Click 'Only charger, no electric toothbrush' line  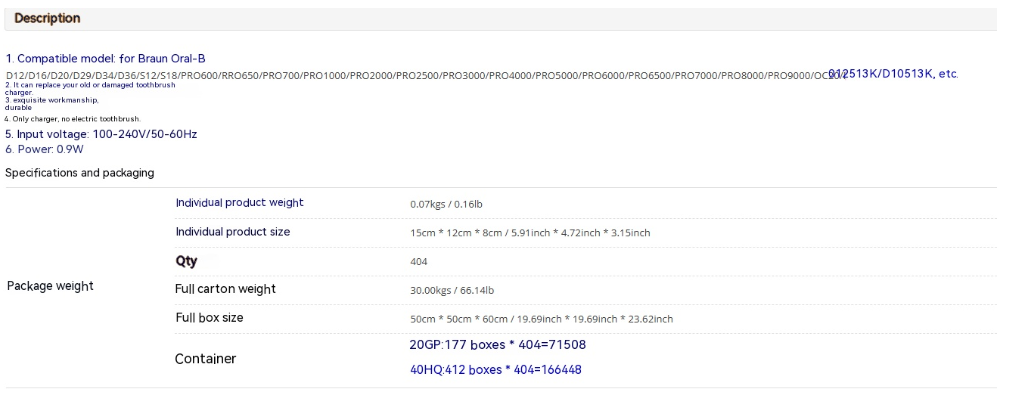click(72, 119)
